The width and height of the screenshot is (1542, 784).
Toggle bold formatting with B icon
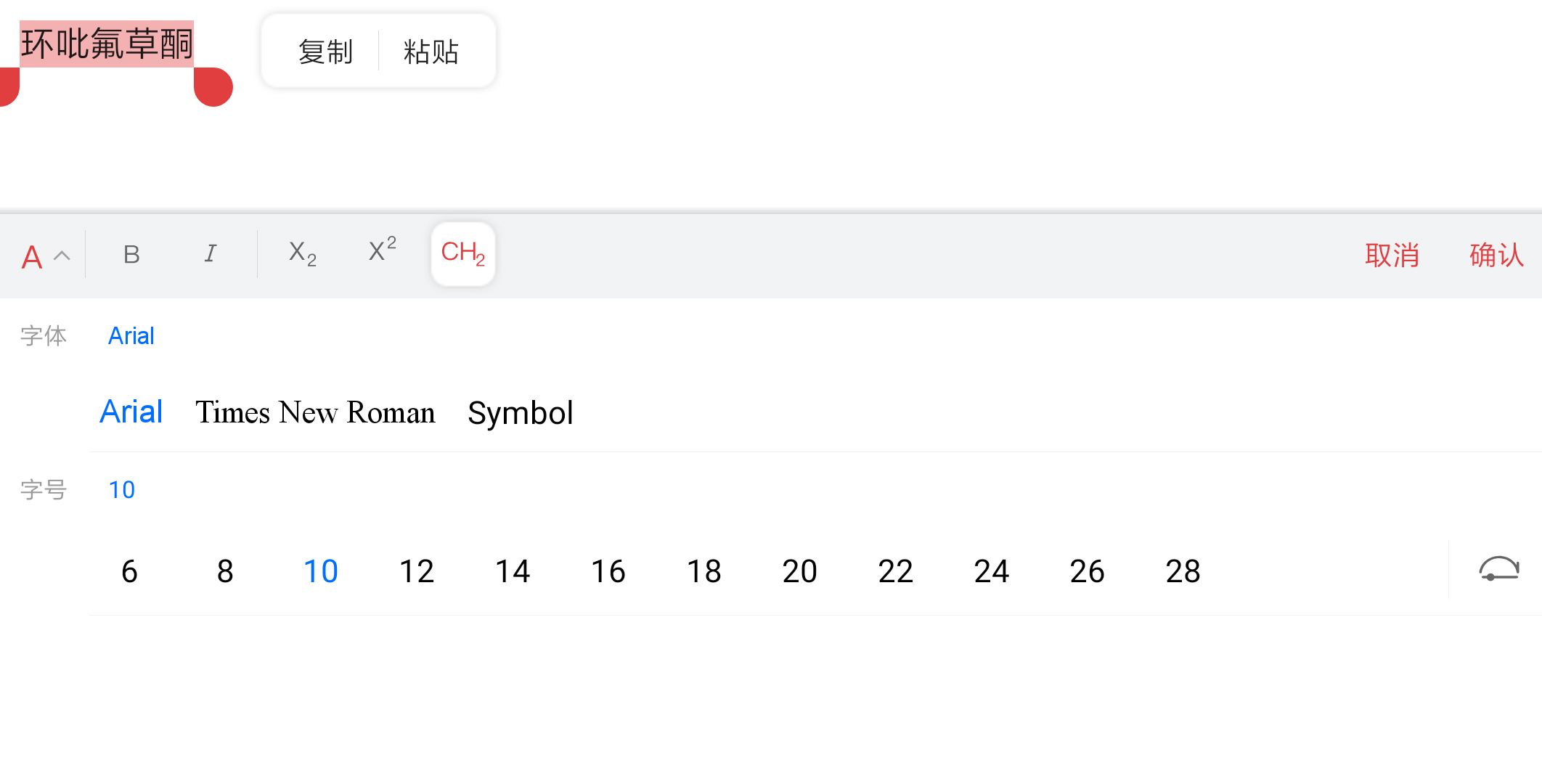pos(131,254)
